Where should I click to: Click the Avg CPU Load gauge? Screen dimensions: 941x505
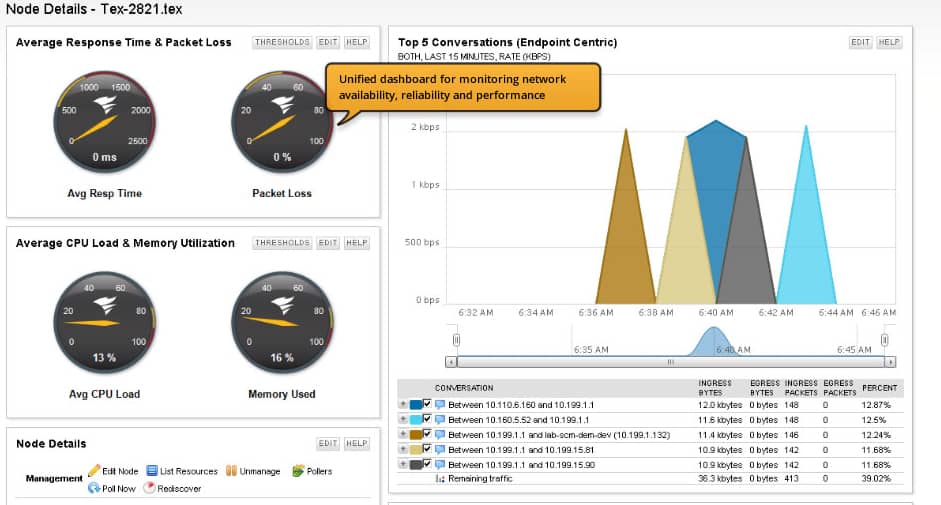[104, 322]
